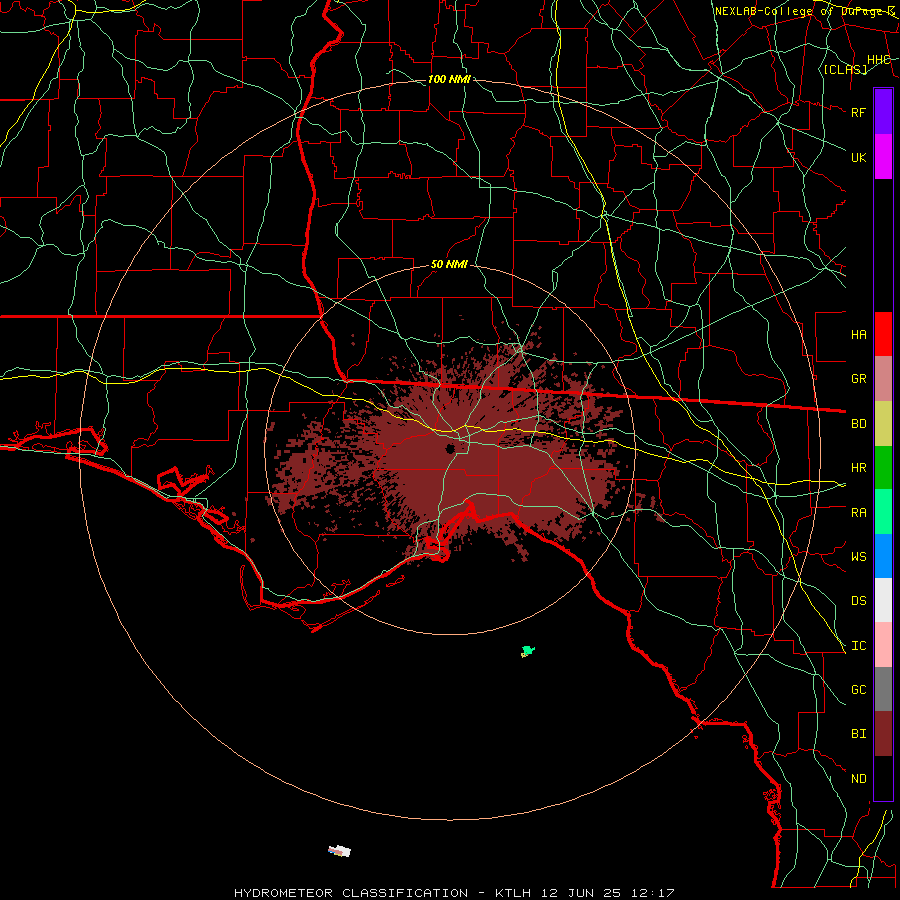Select the BD legend label

point(858,424)
